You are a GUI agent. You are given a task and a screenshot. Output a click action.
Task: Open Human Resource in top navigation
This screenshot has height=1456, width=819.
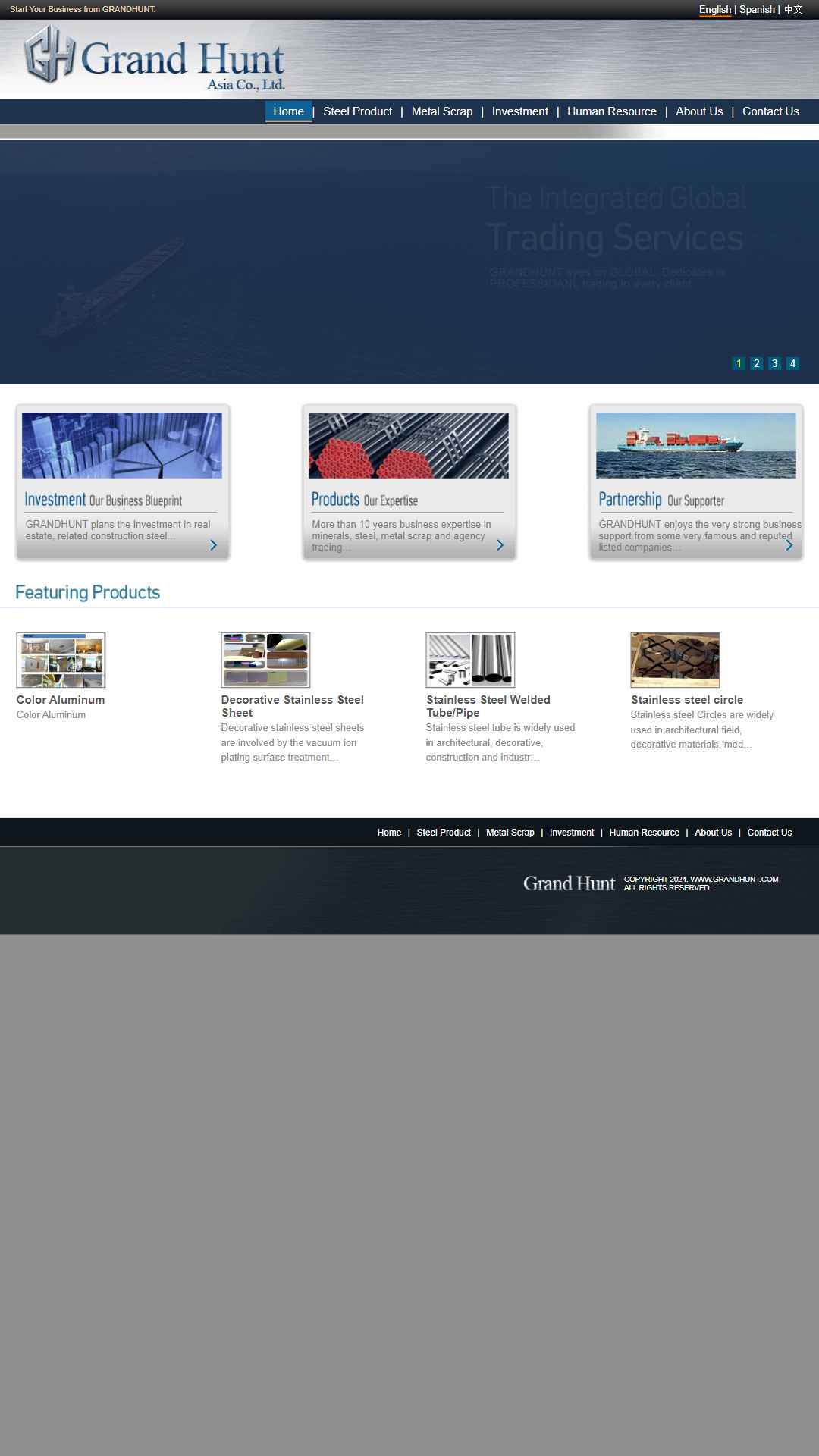612,111
